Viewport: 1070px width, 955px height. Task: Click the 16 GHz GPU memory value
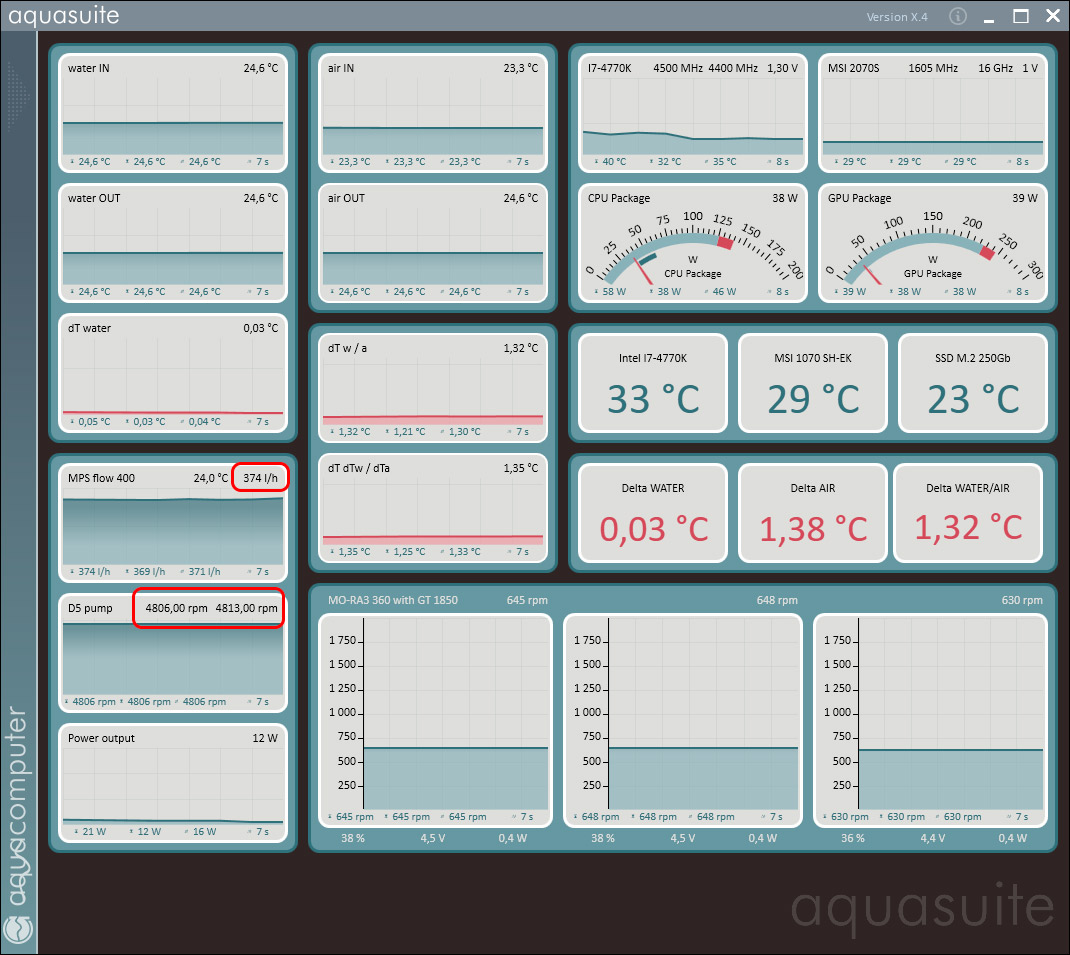coord(995,68)
